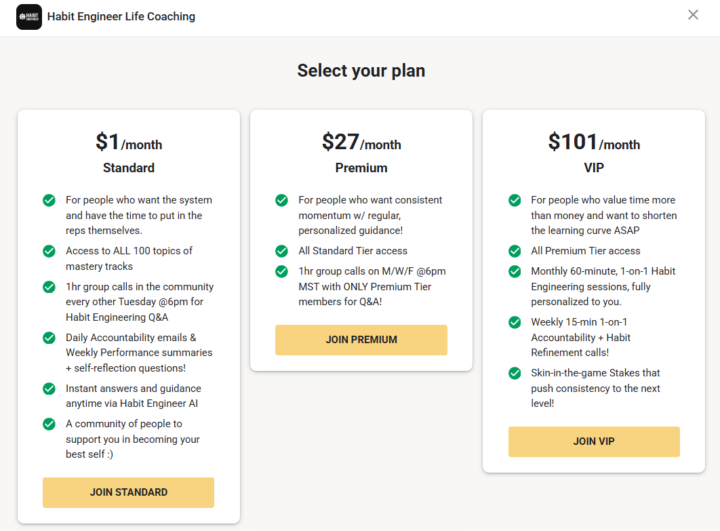Click green checkmark beside 'Access to ALL 100 topics'
Viewport: 720px width, 531px height.
tap(49, 251)
